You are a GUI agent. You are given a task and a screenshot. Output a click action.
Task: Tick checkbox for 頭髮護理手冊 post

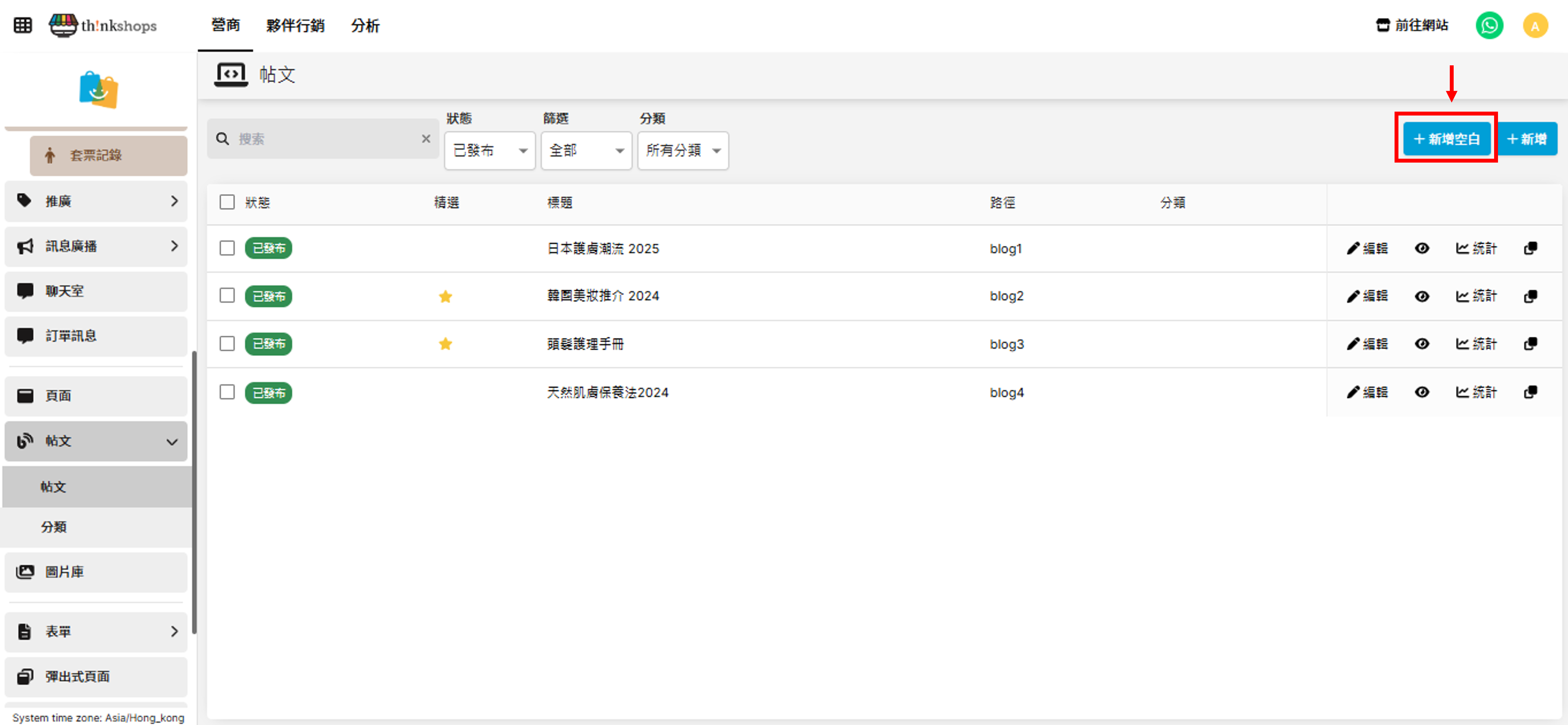coord(227,344)
